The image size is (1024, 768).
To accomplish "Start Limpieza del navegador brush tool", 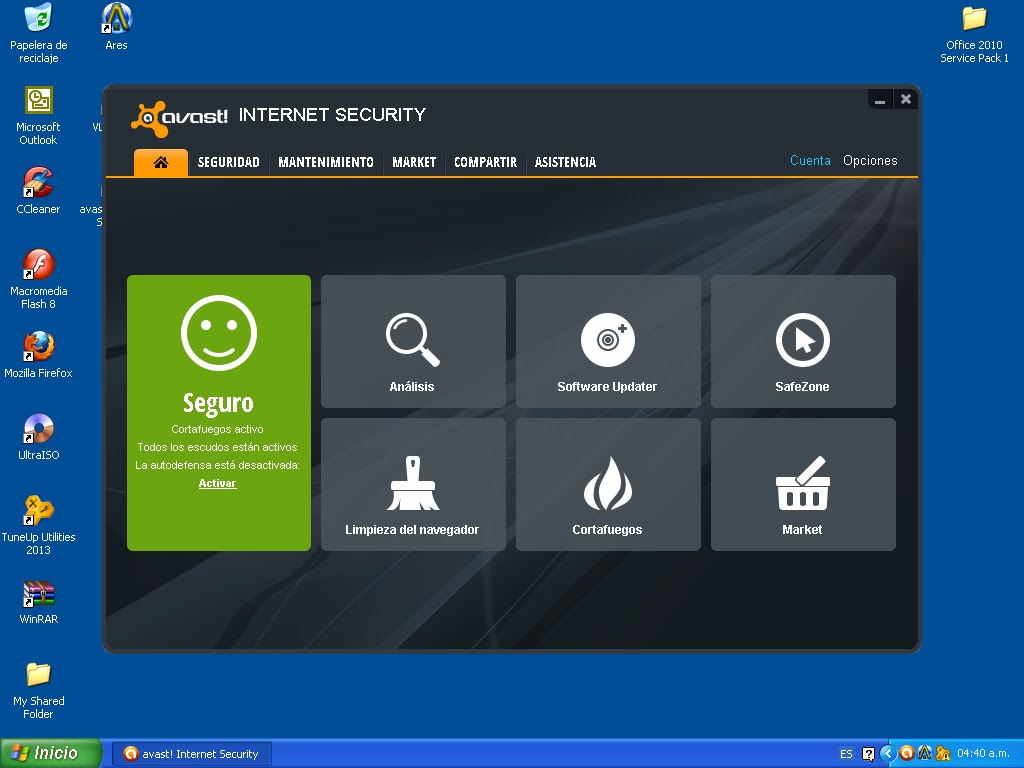I will click(x=412, y=484).
